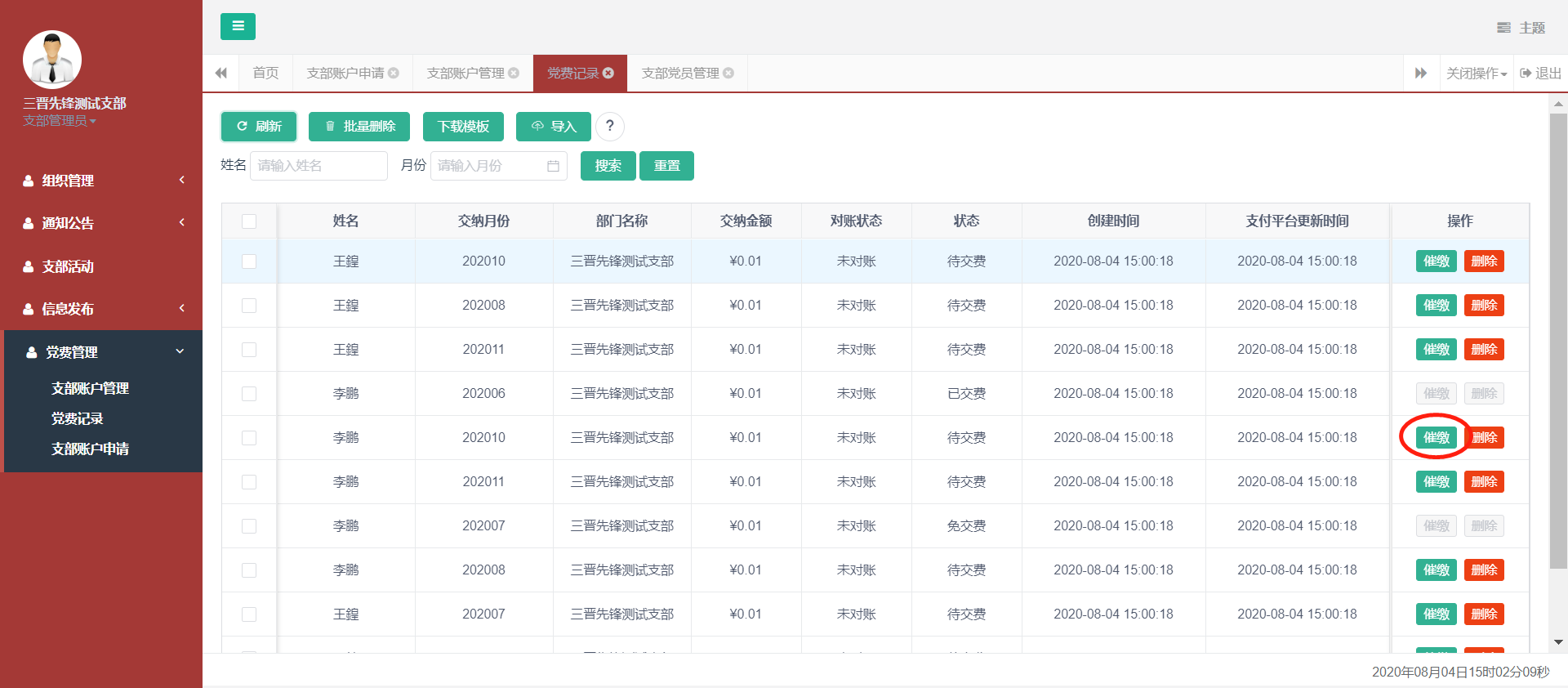Click the help question mark icon
Viewport: 1568px width, 688px height.
coord(609,126)
